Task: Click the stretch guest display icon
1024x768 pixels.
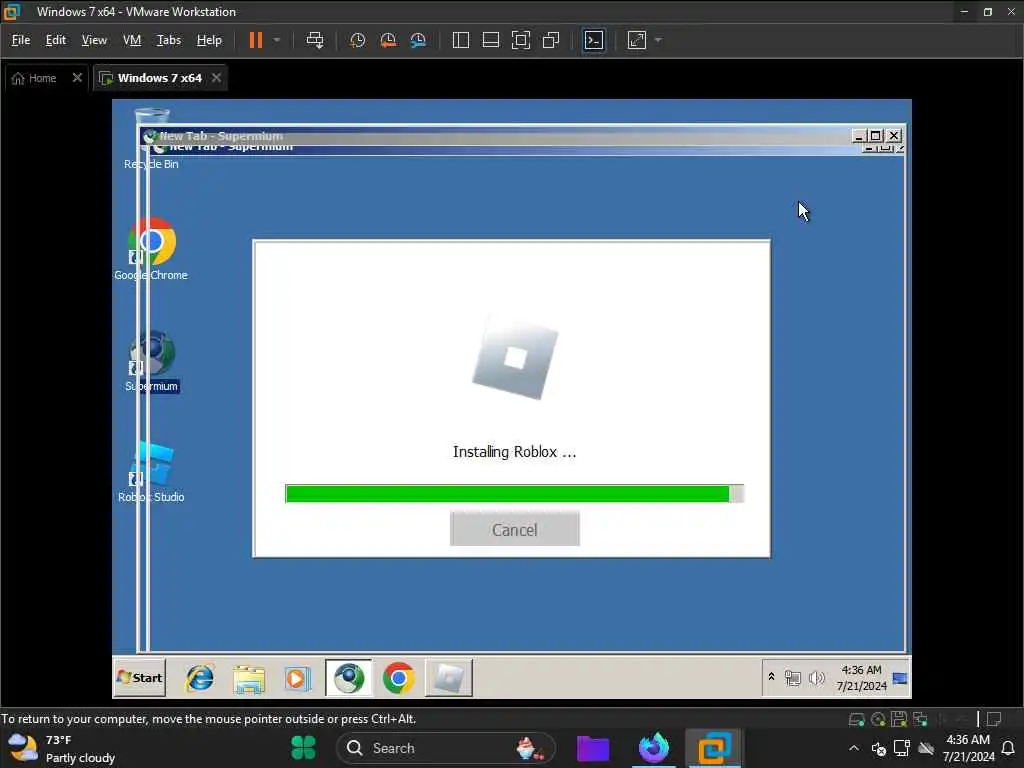Action: click(637, 40)
